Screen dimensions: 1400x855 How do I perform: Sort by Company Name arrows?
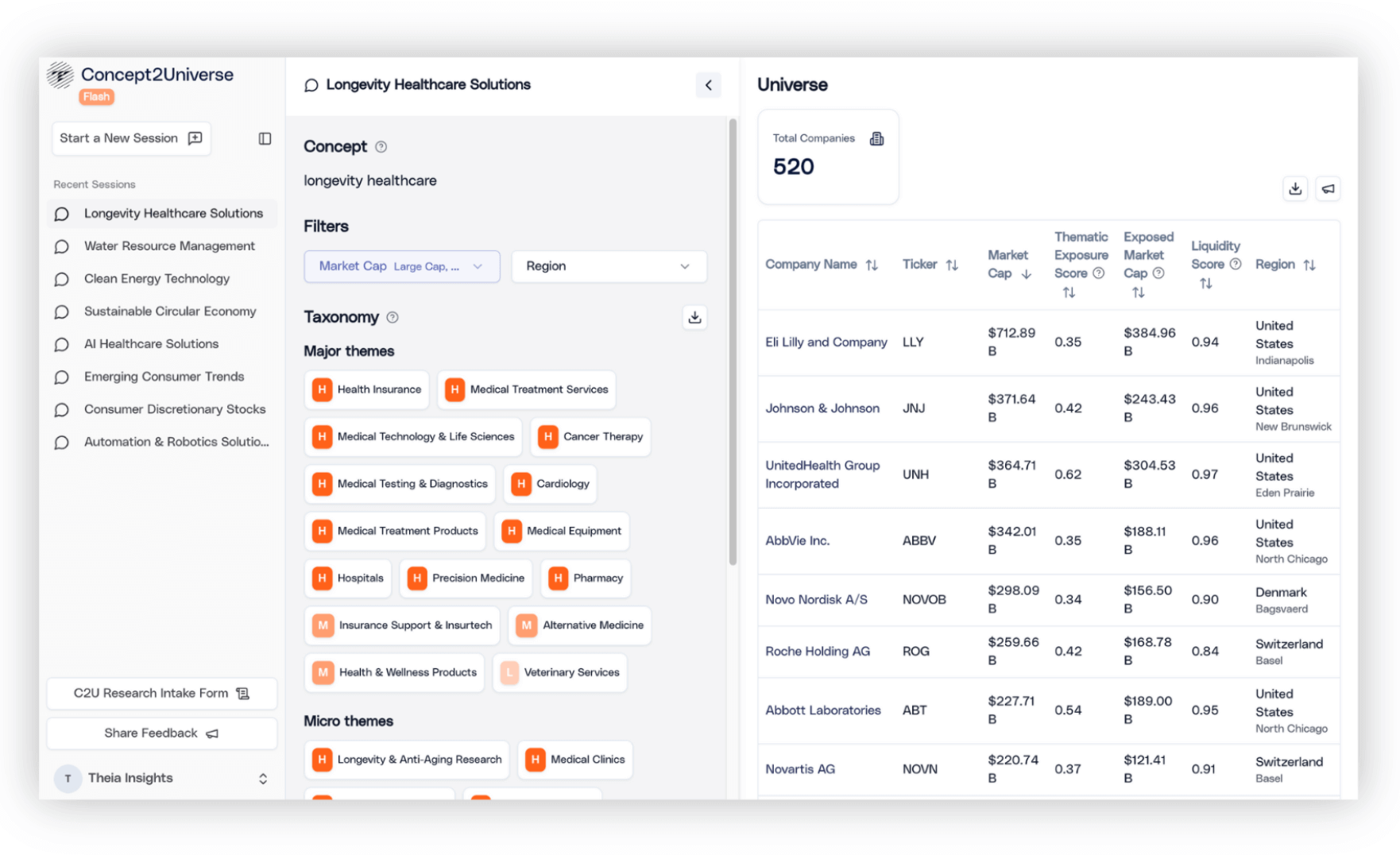[x=872, y=265]
